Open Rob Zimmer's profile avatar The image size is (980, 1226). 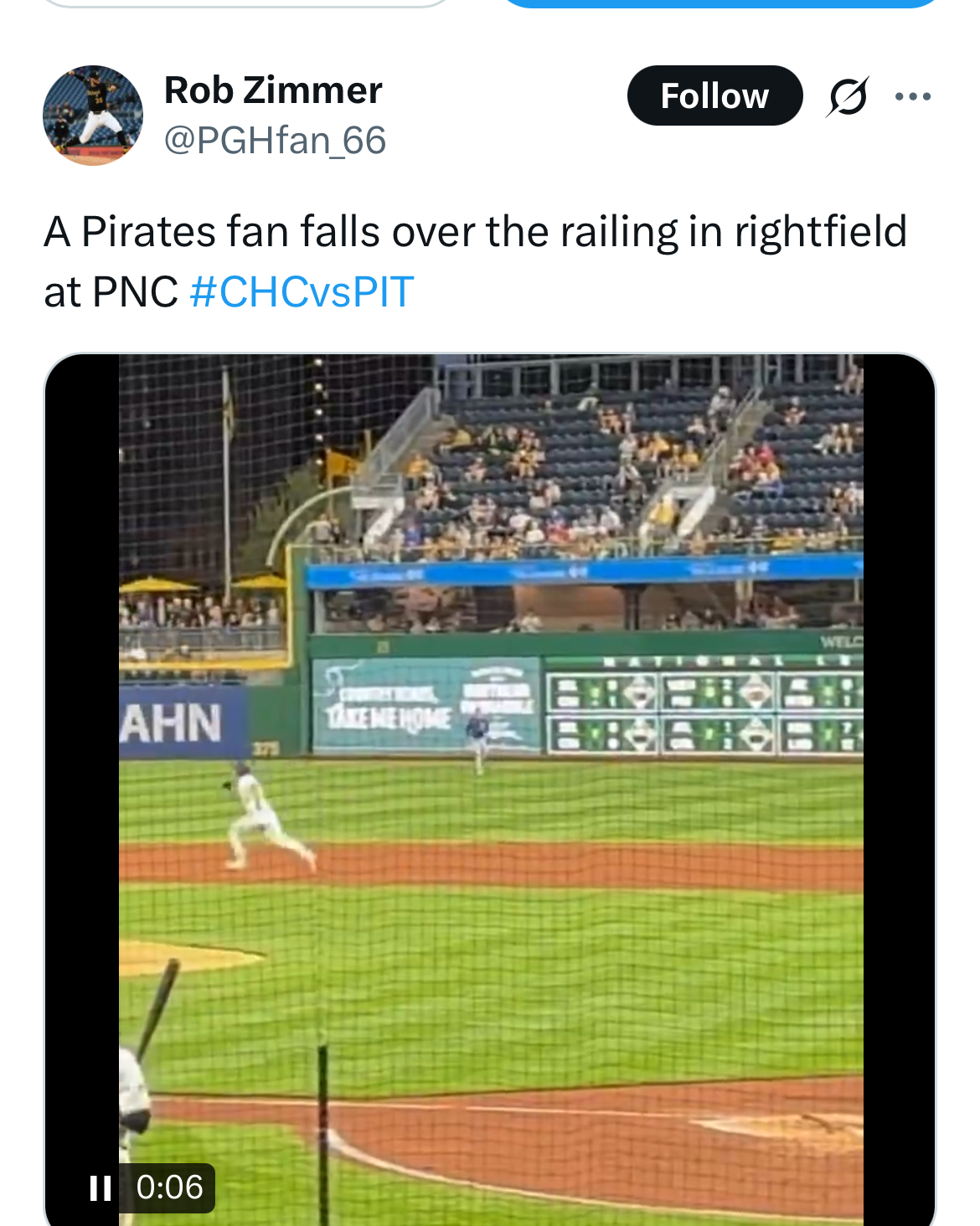coord(93,116)
